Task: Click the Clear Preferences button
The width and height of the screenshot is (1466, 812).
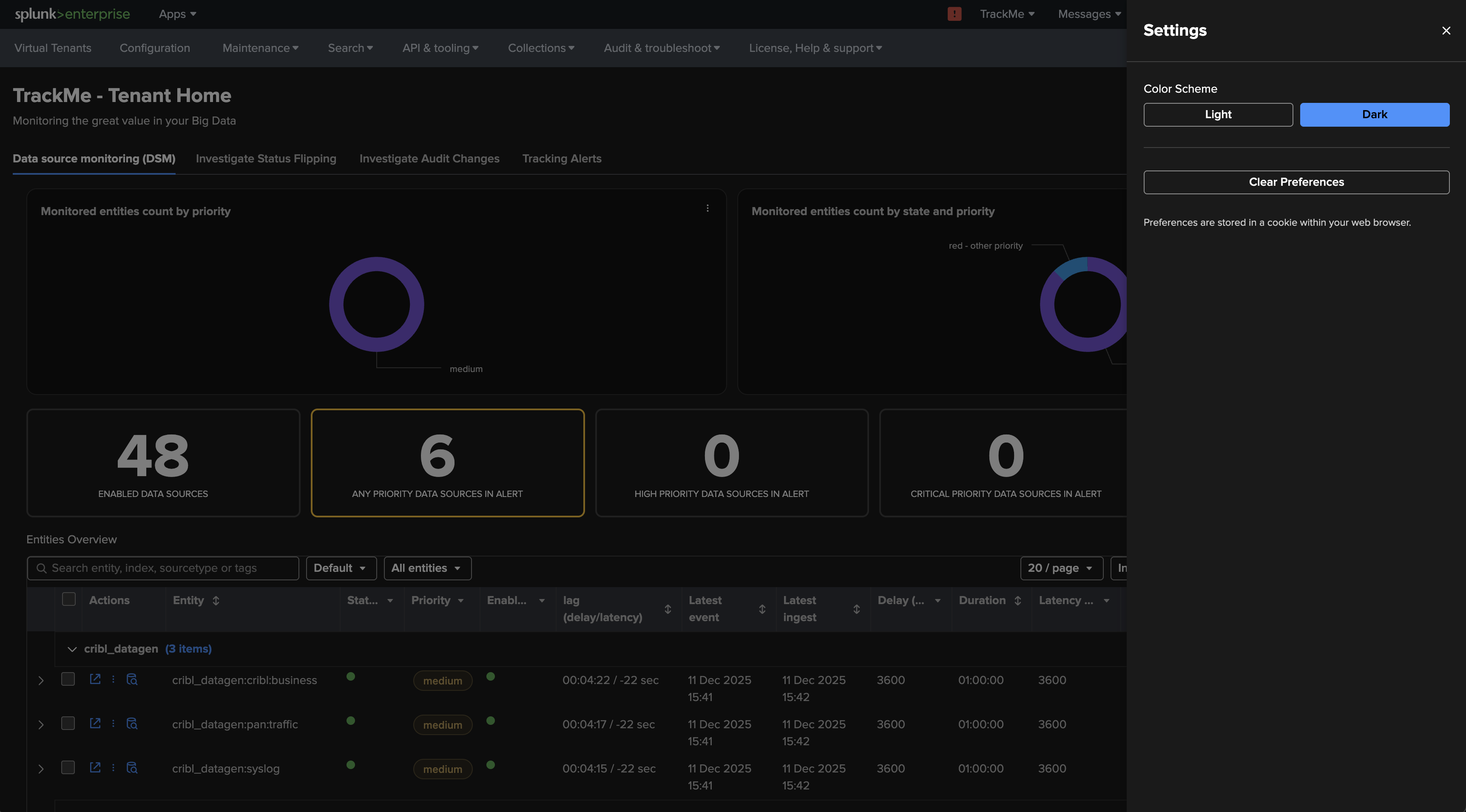Action: pyautogui.click(x=1296, y=182)
